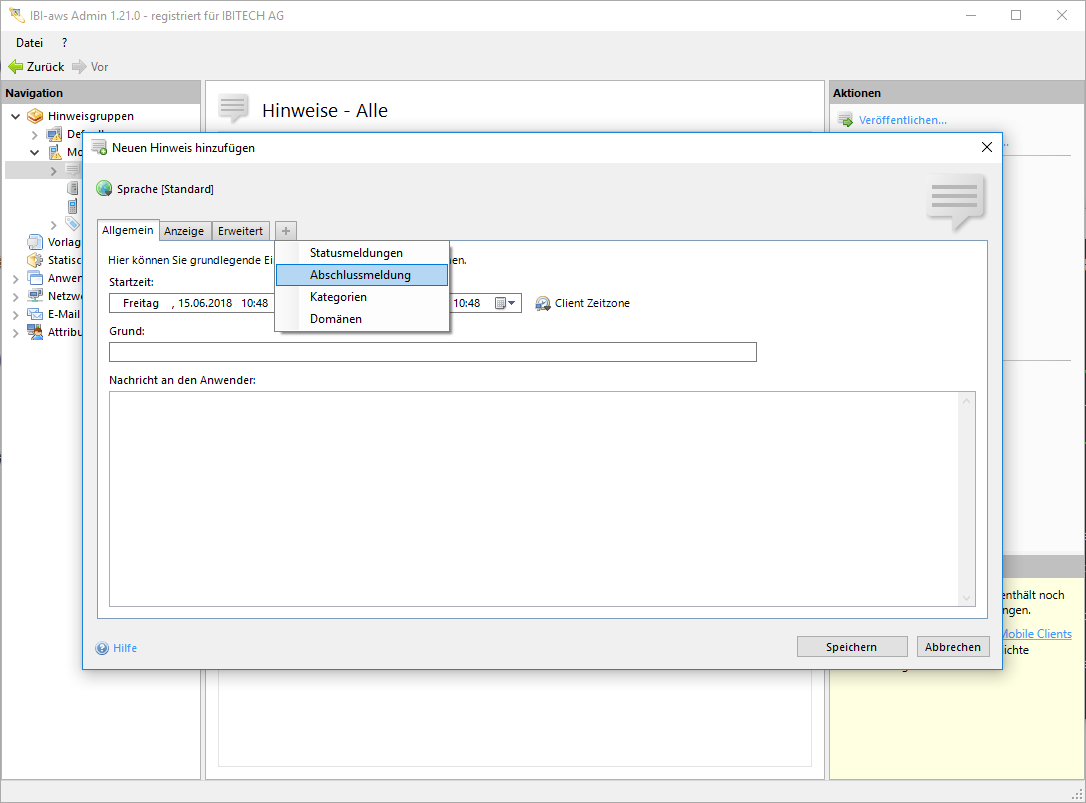Click the Client Zeitzone clock icon
Viewport: 1086px width, 803px height.
point(543,303)
